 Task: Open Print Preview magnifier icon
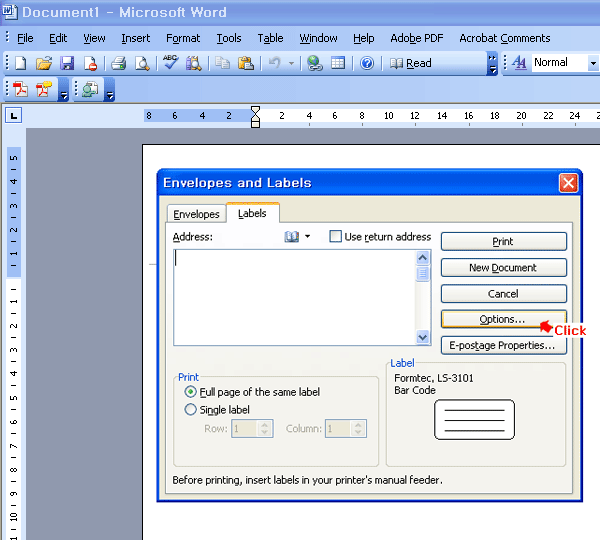(142, 64)
